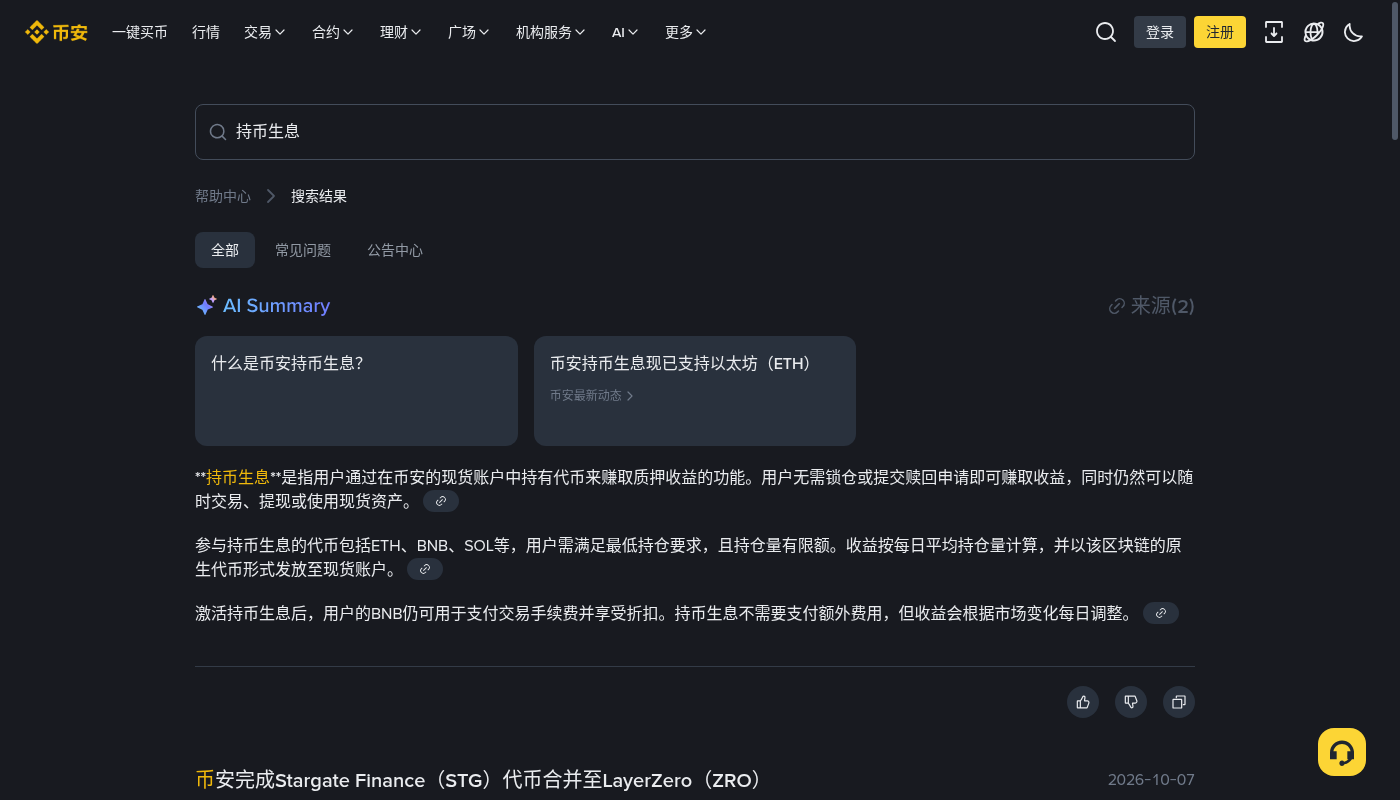Go to 帮助中心 breadcrumb link
The image size is (1400, 800).
pyautogui.click(x=223, y=196)
